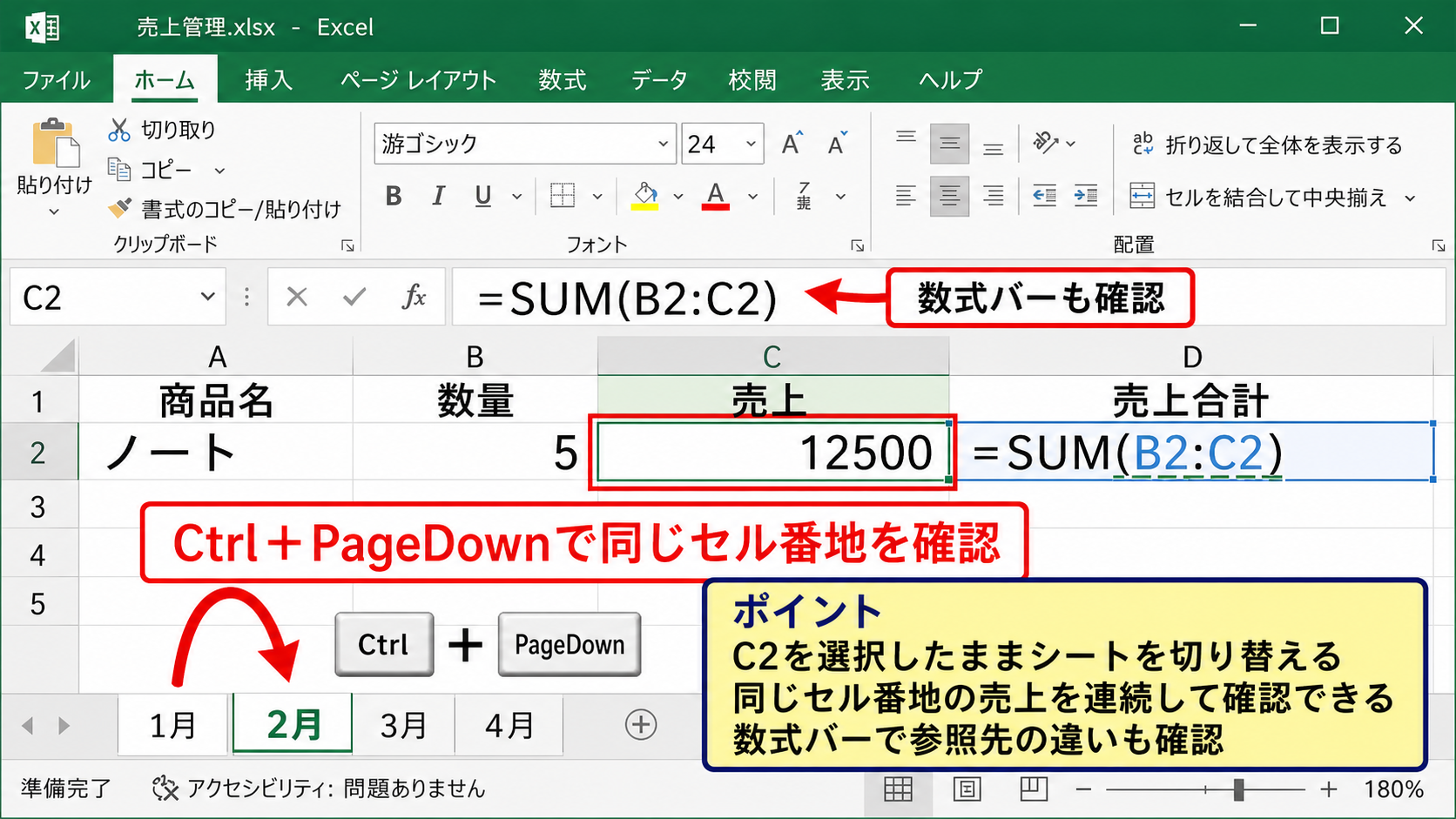Open the ファイル tab
The image size is (1456, 819).
pyautogui.click(x=57, y=80)
